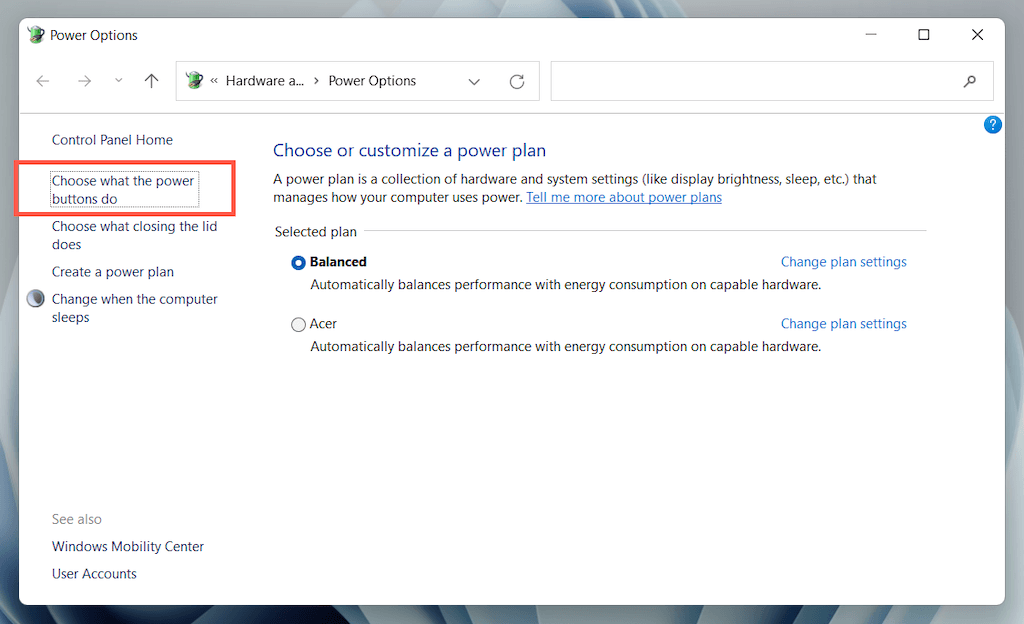Open Choose what closing the lid does
Viewport: 1024px width, 624px height.
135,235
